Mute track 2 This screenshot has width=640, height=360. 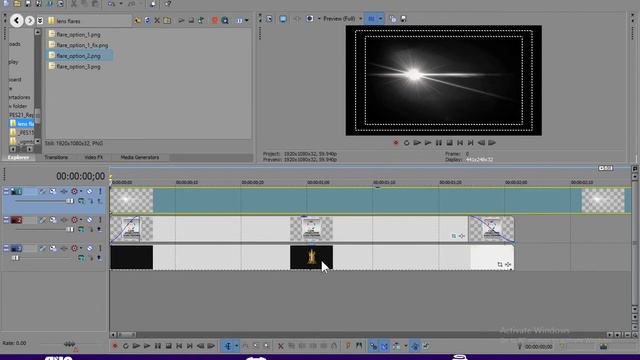click(x=89, y=220)
